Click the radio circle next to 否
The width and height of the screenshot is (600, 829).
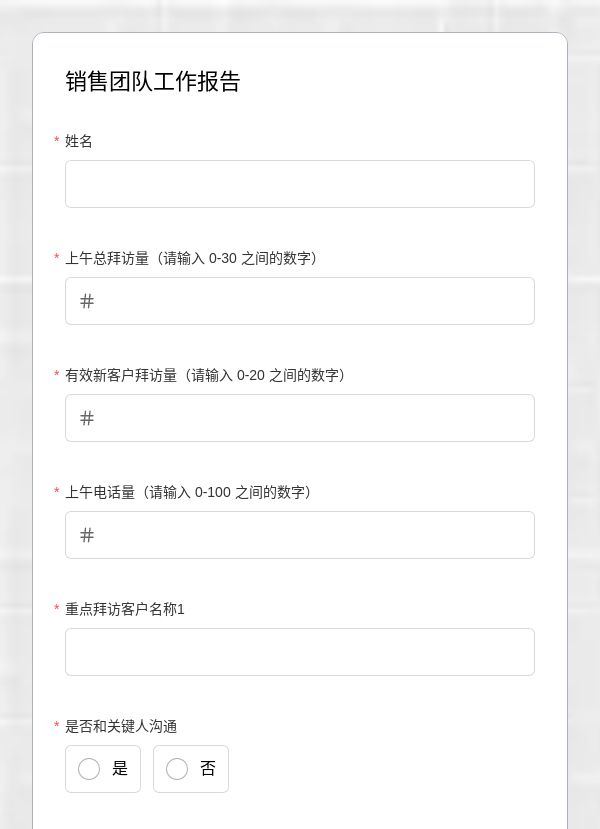(177, 769)
